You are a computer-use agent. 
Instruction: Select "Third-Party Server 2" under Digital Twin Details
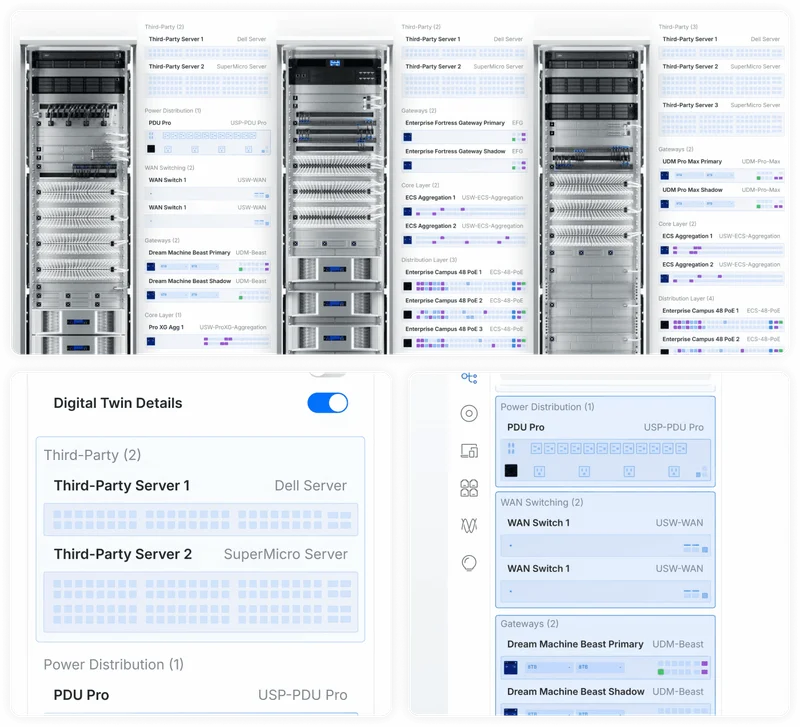123,554
